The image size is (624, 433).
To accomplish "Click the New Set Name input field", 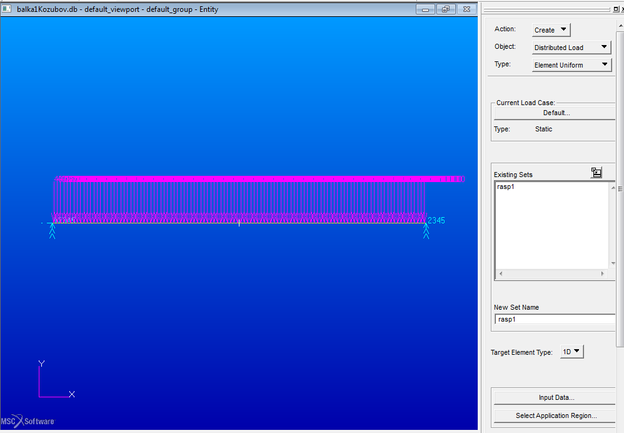I will (554, 320).
